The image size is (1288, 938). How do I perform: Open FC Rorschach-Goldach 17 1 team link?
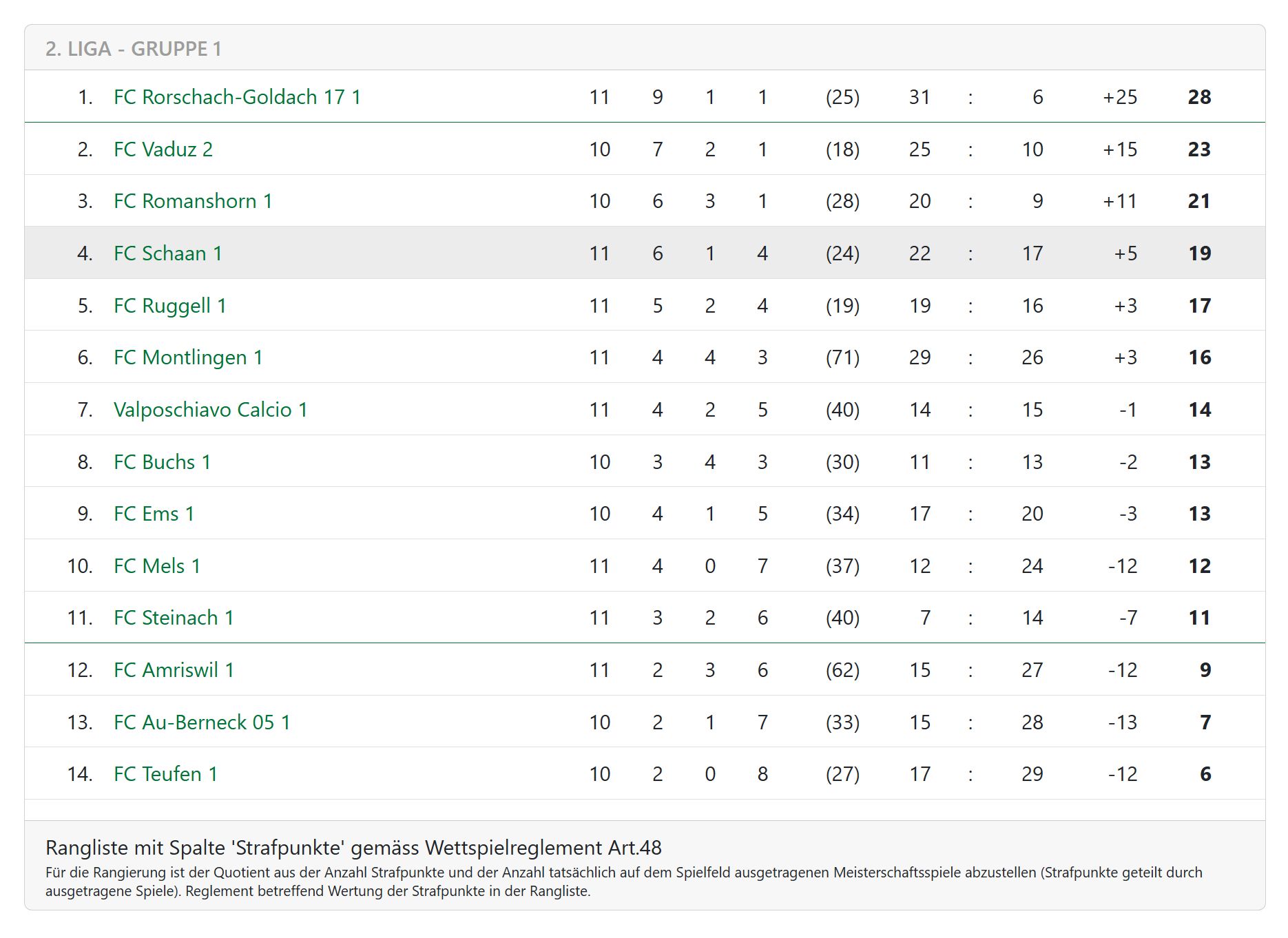(237, 97)
